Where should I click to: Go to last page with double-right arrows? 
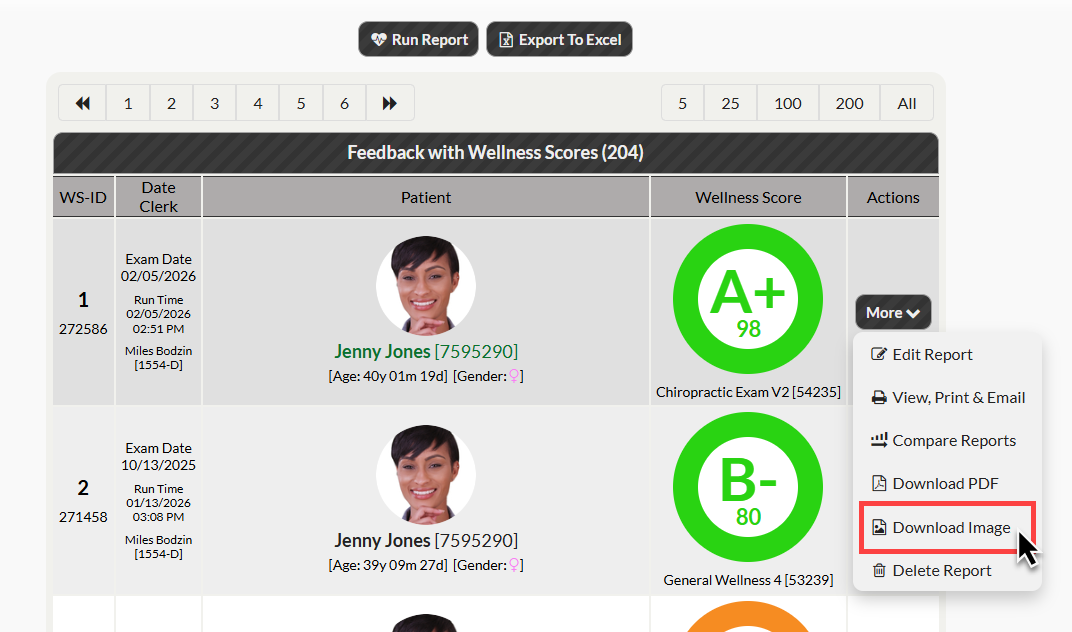(x=390, y=103)
